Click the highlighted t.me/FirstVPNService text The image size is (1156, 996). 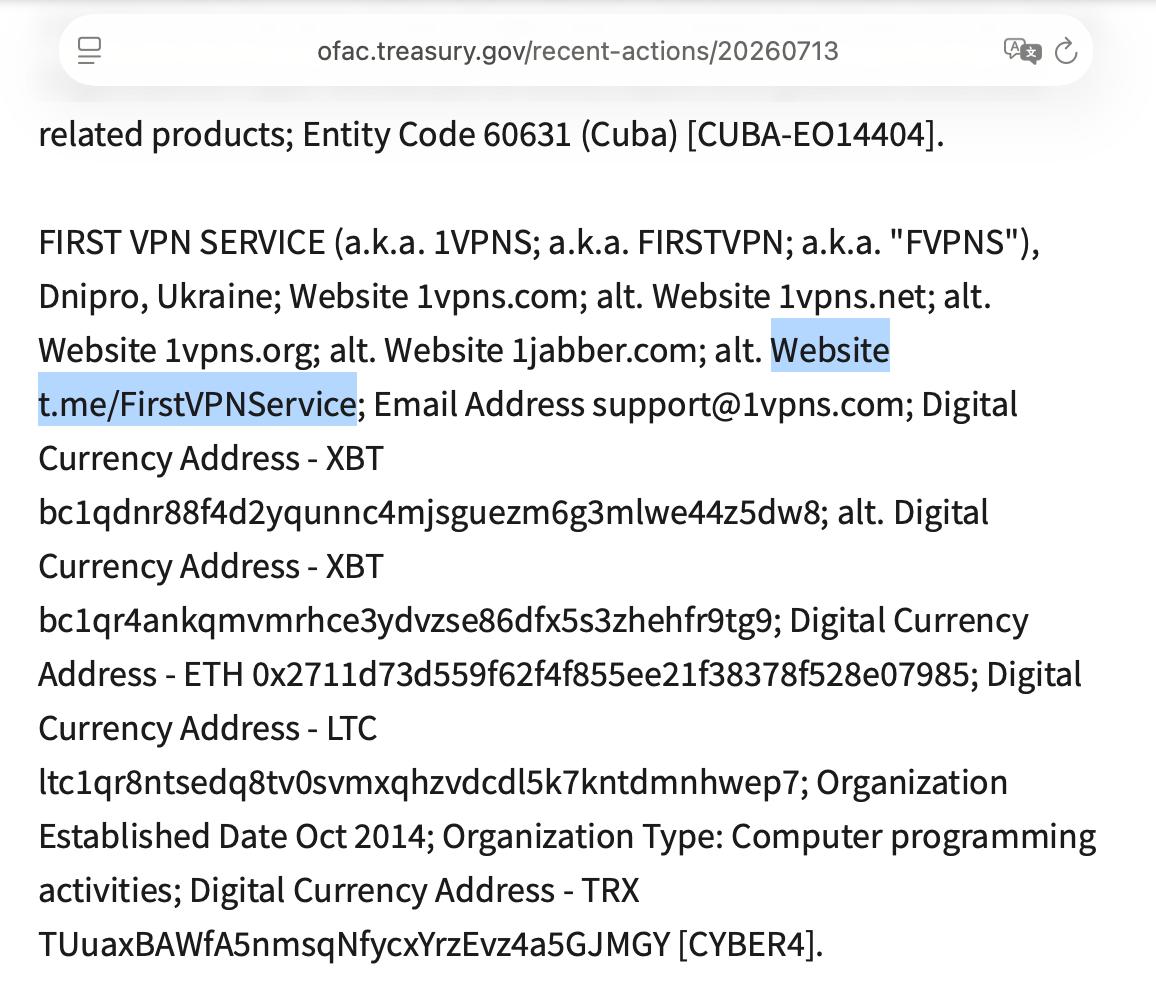pyautogui.click(x=198, y=404)
